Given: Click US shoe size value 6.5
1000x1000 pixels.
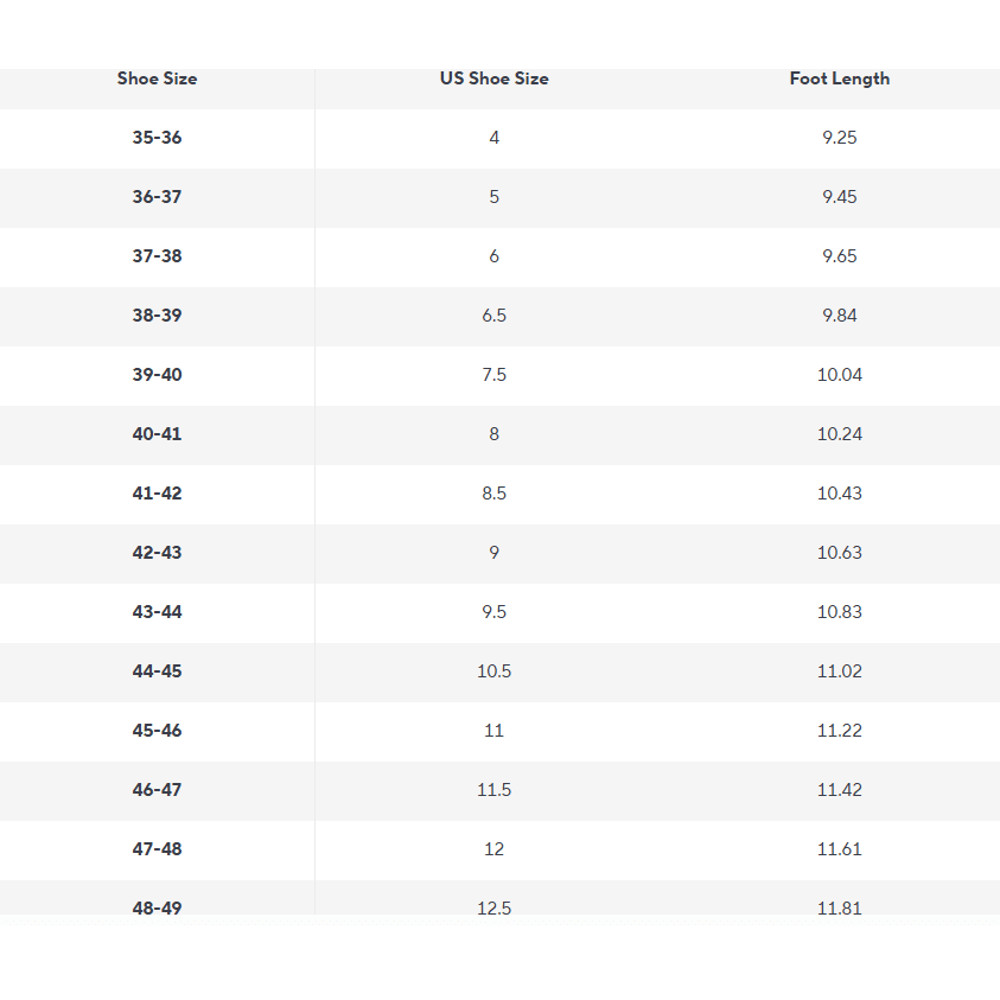Looking at the screenshot, I should pyautogui.click(x=494, y=316).
